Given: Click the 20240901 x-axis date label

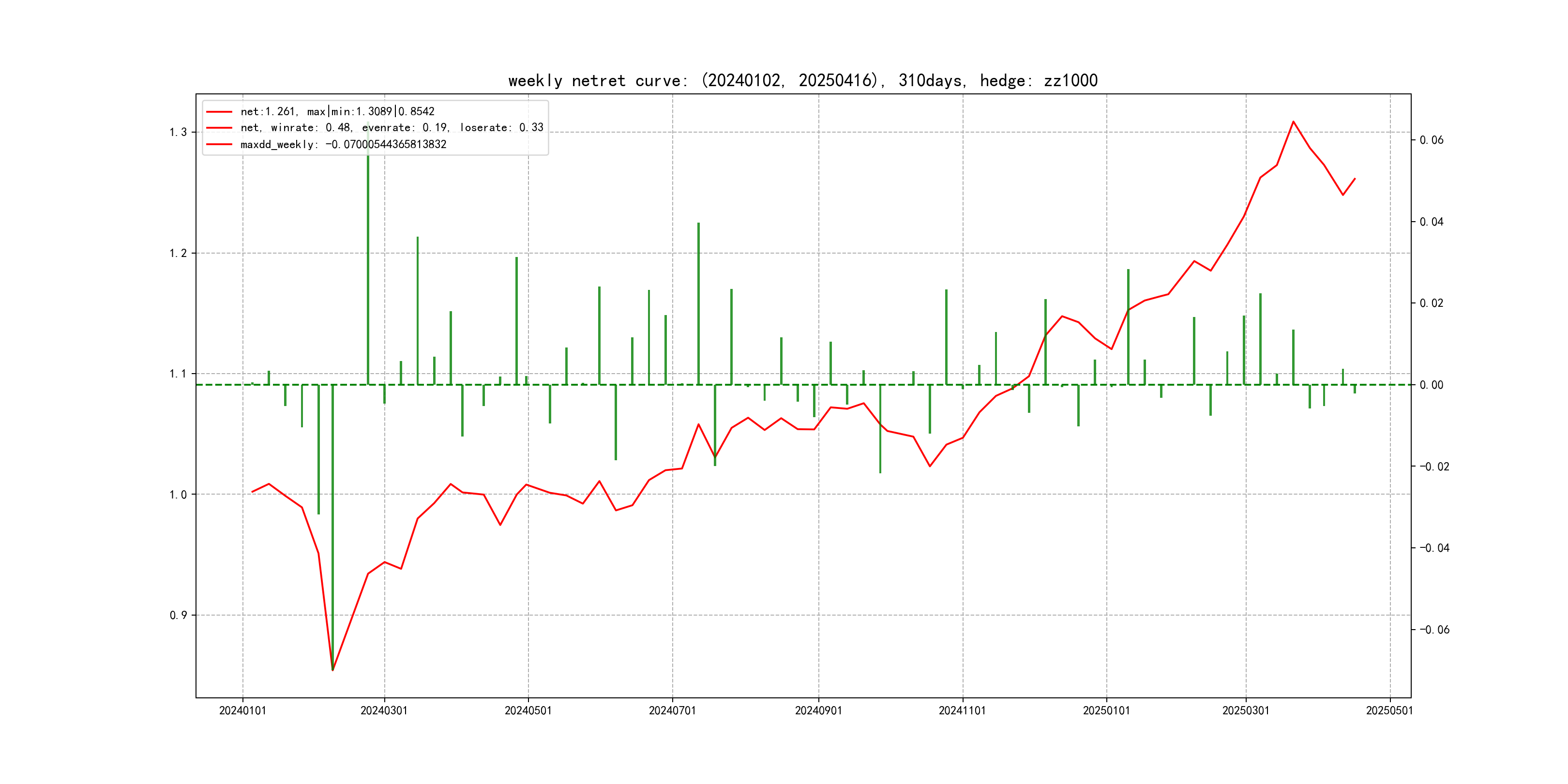Looking at the screenshot, I should click(818, 711).
